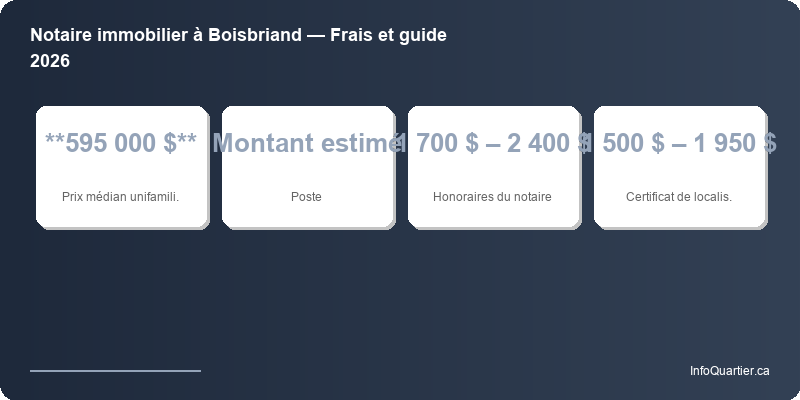Select the 'Prix médian unifamili.' label
This screenshot has width=800, height=400.
[x=121, y=197]
